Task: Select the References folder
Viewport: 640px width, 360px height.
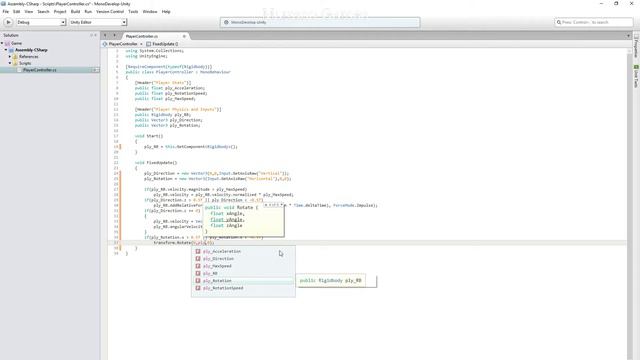Action: [29, 56]
